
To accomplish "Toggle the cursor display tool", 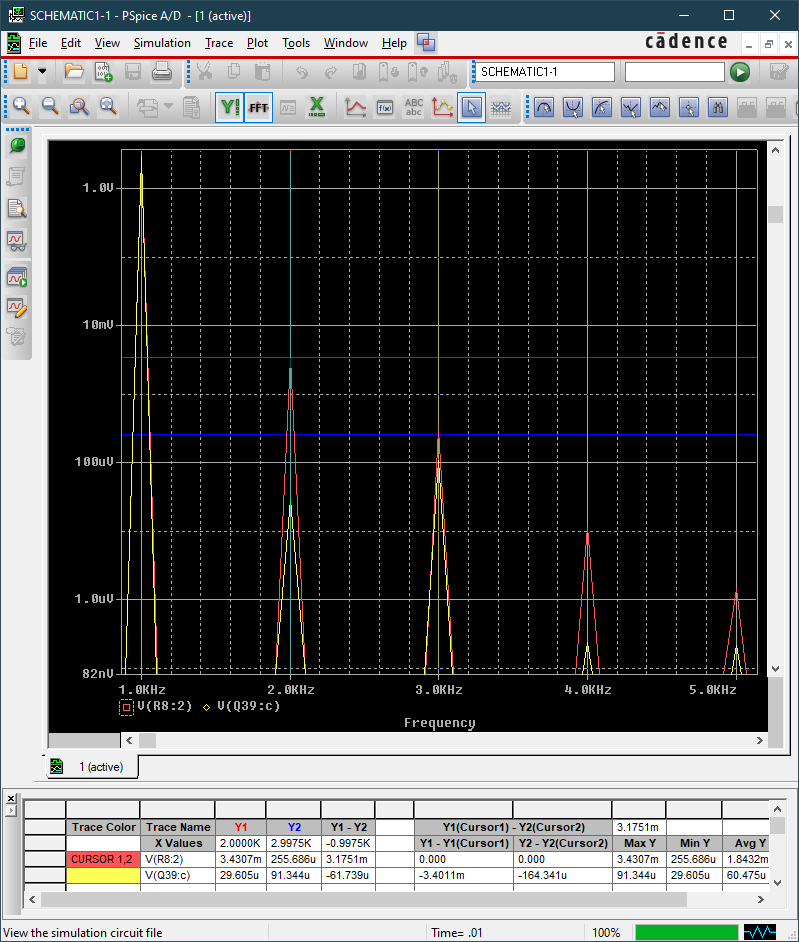I will pyautogui.click(x=471, y=107).
